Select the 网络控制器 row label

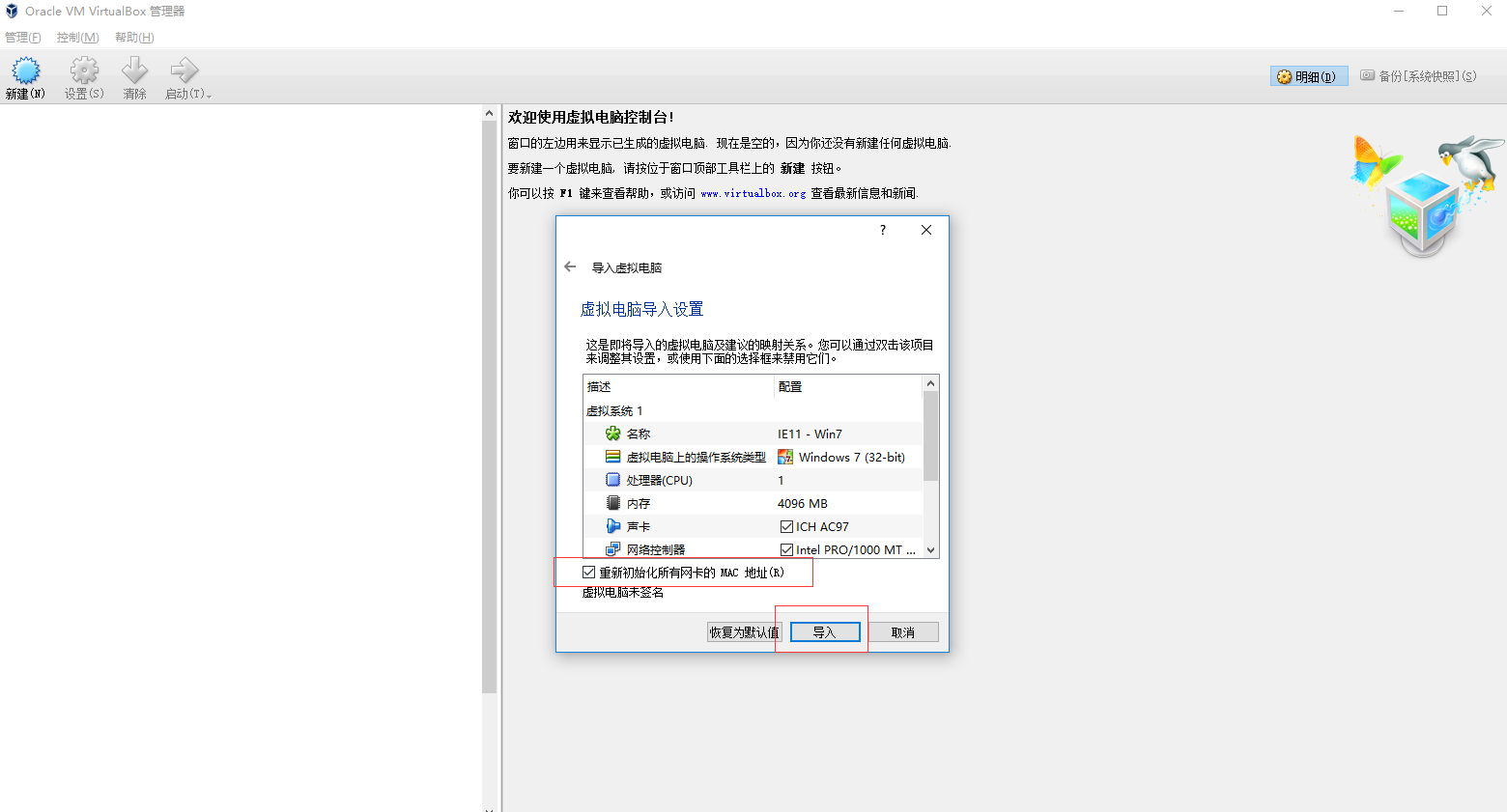point(656,549)
